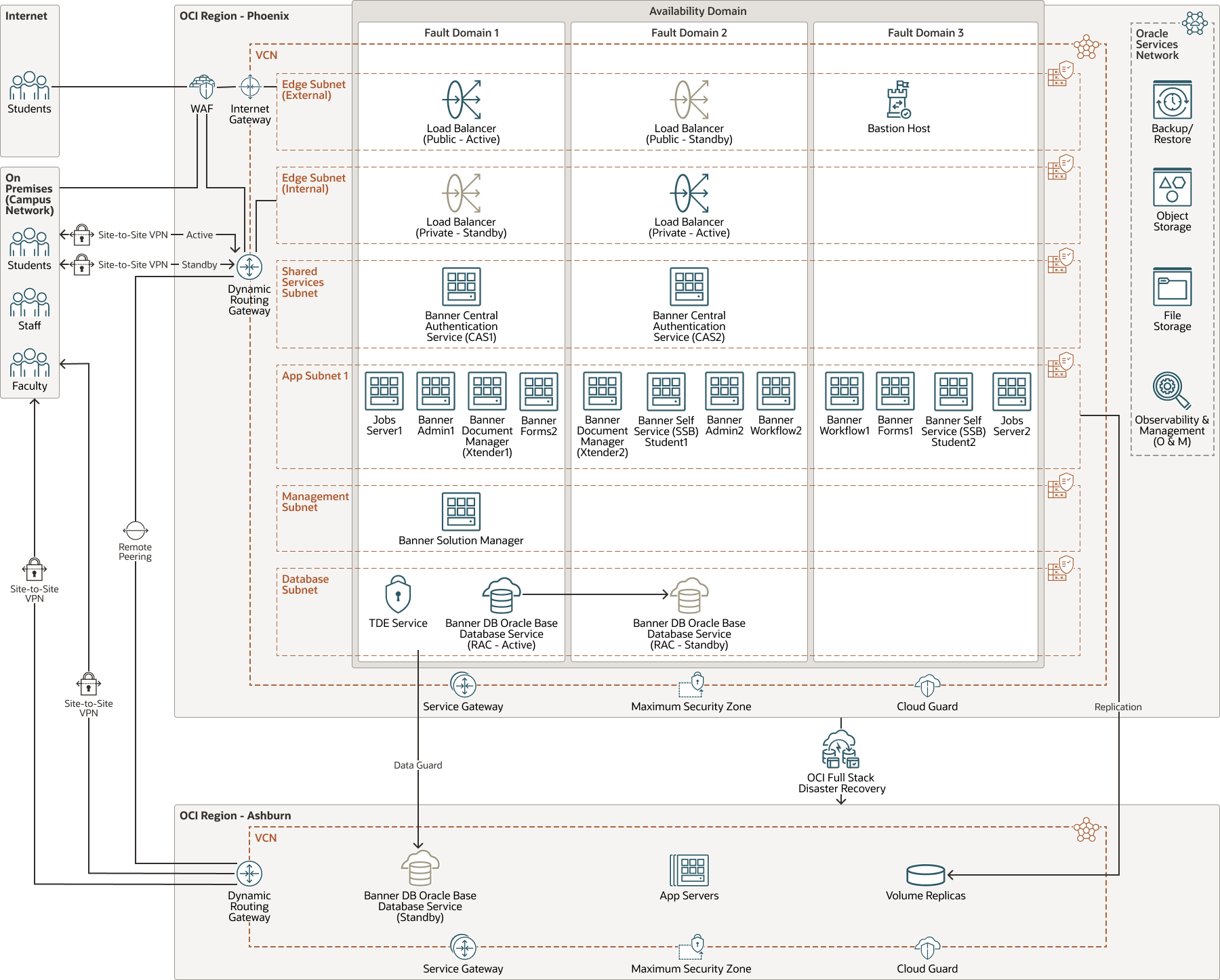
Task: Collapse the Management Subnet section
Action: click(x=314, y=502)
